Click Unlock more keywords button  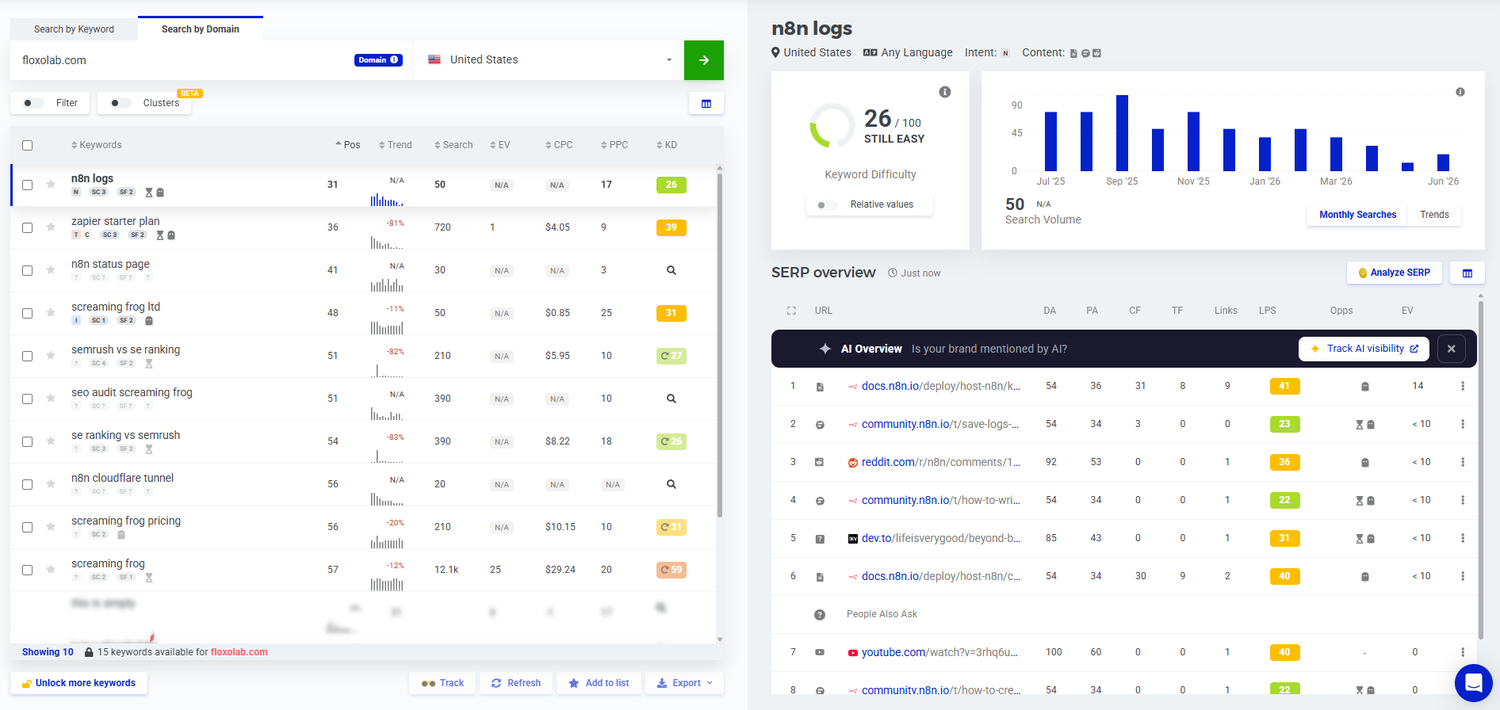pos(79,683)
